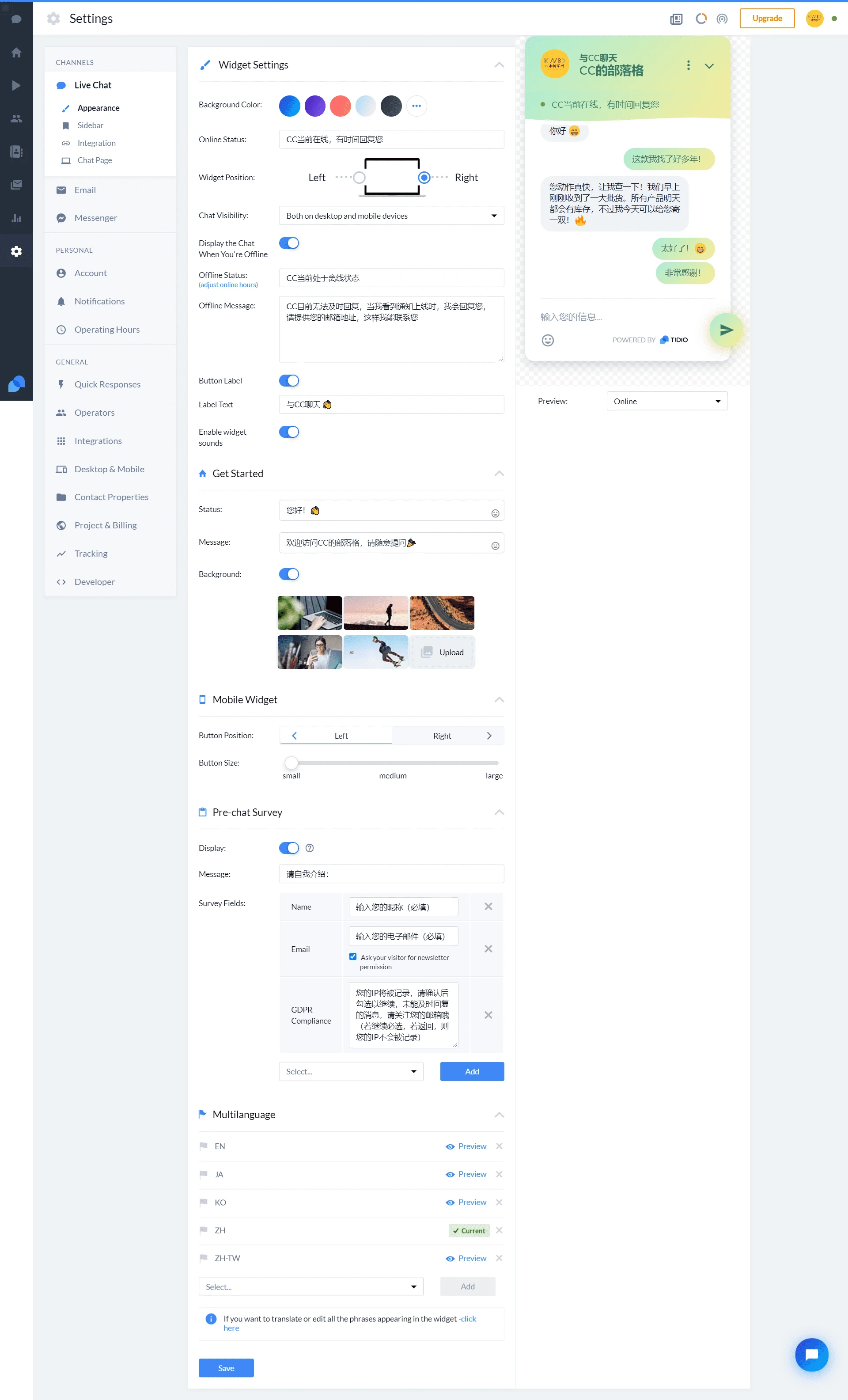Open the analytics bar chart sidebar icon
The width and height of the screenshot is (848, 1400).
coord(16,218)
